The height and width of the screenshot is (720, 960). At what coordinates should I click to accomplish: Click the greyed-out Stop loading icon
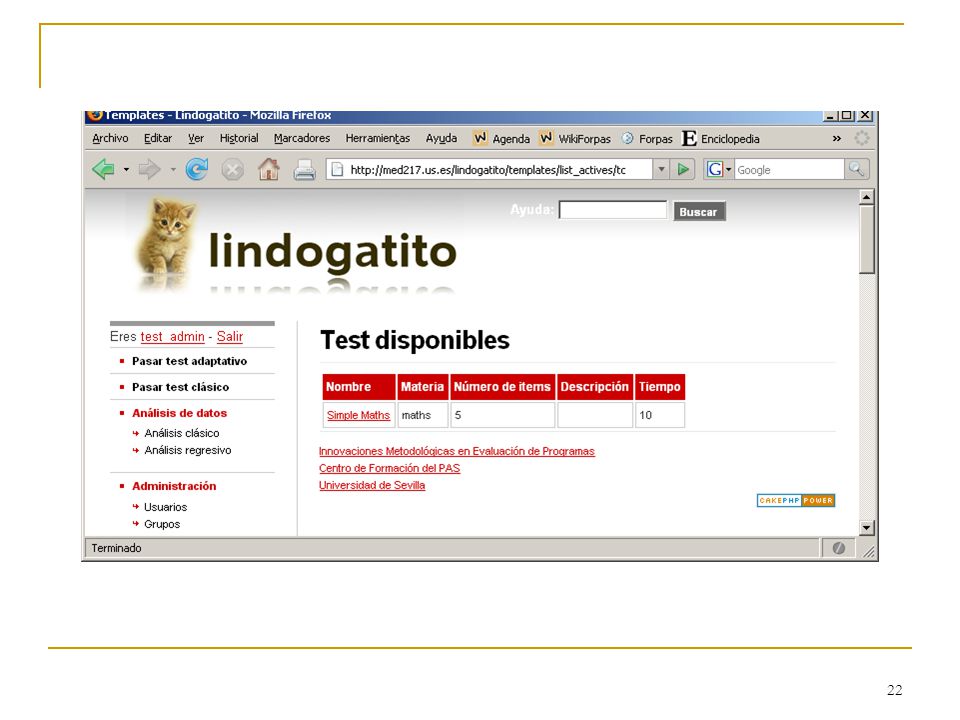pyautogui.click(x=233, y=170)
